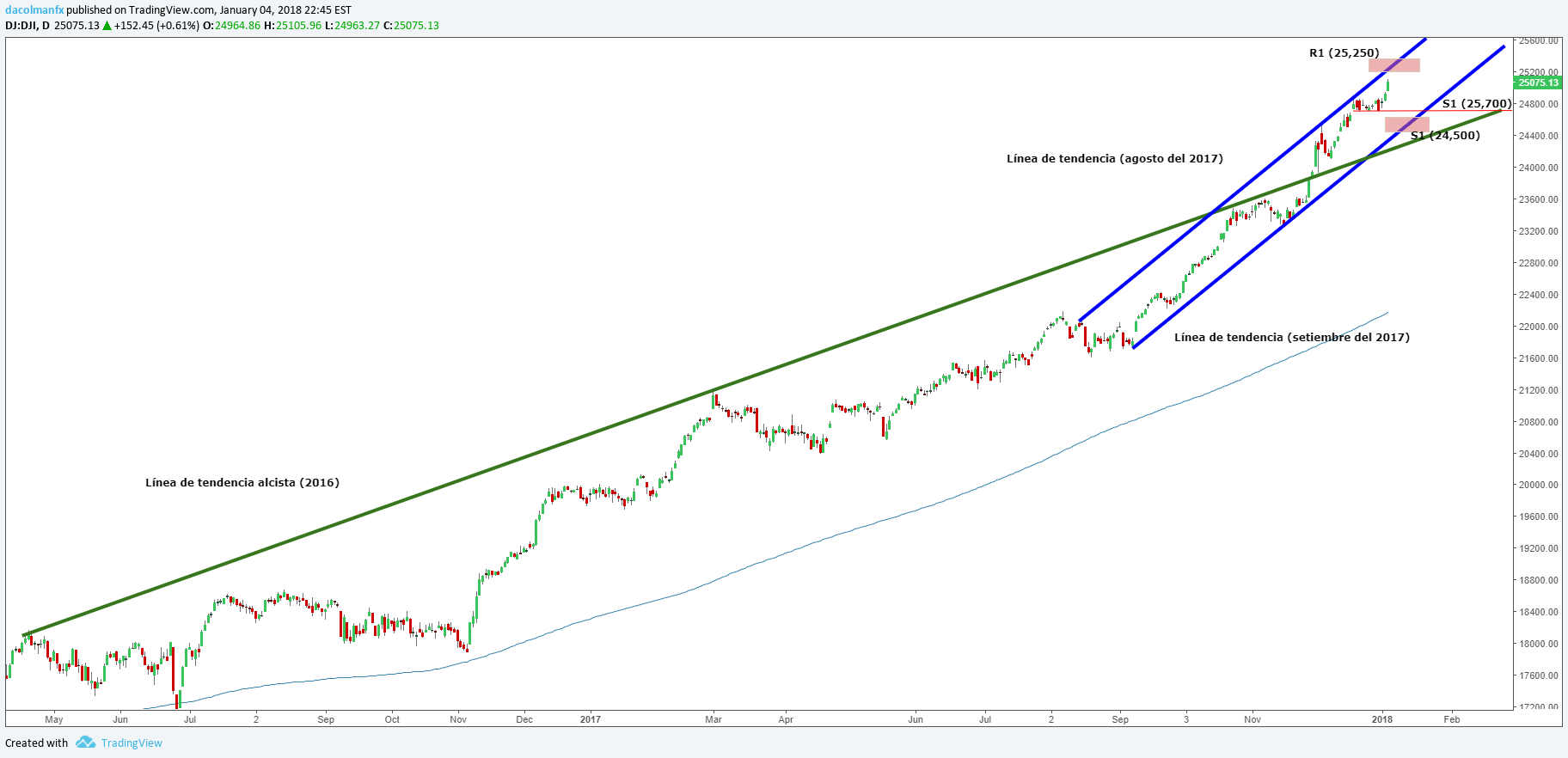Screen dimensions: 1568x758
Task: Click the DJ:DJI, D symbol title
Action: click(x=28, y=25)
